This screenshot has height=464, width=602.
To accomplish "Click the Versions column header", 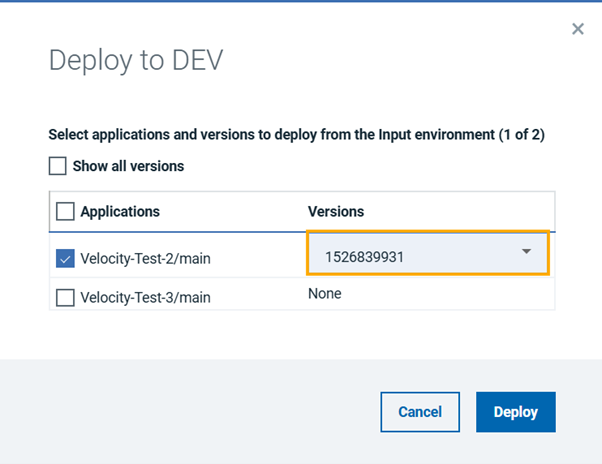I will tap(336, 211).
